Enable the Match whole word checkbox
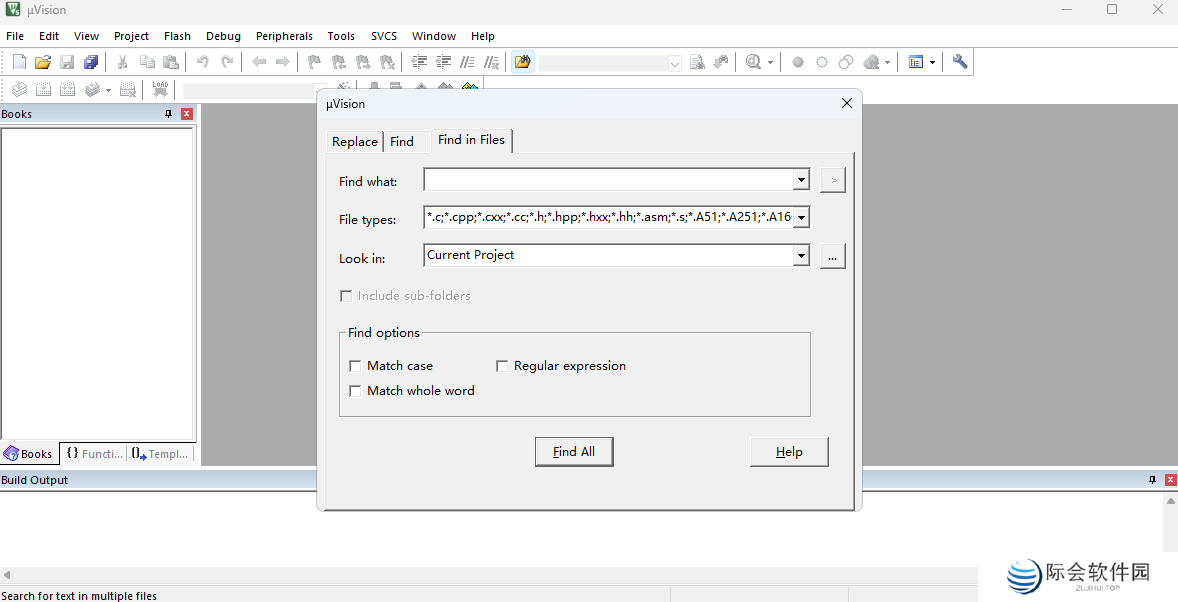 (355, 391)
